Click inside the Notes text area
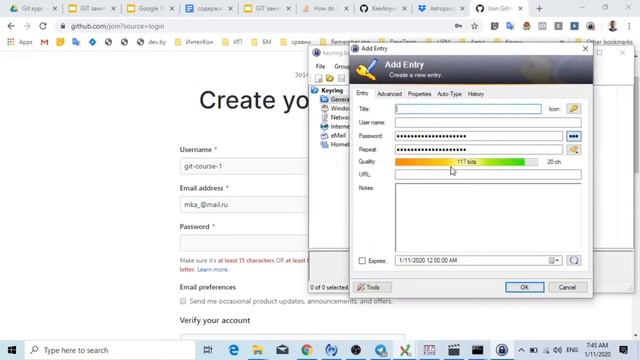 [x=488, y=217]
